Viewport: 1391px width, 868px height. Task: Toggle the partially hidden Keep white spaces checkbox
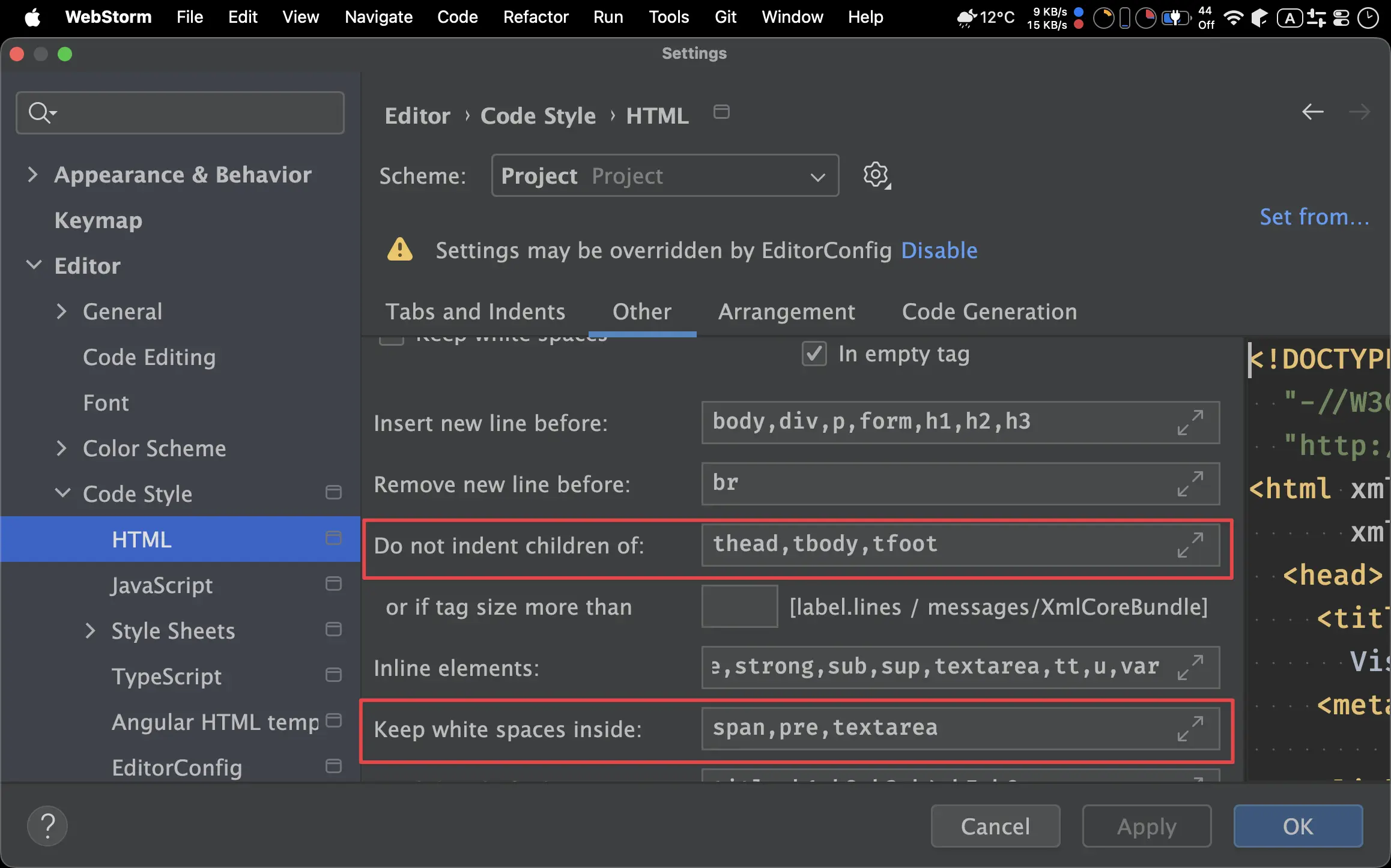392,340
